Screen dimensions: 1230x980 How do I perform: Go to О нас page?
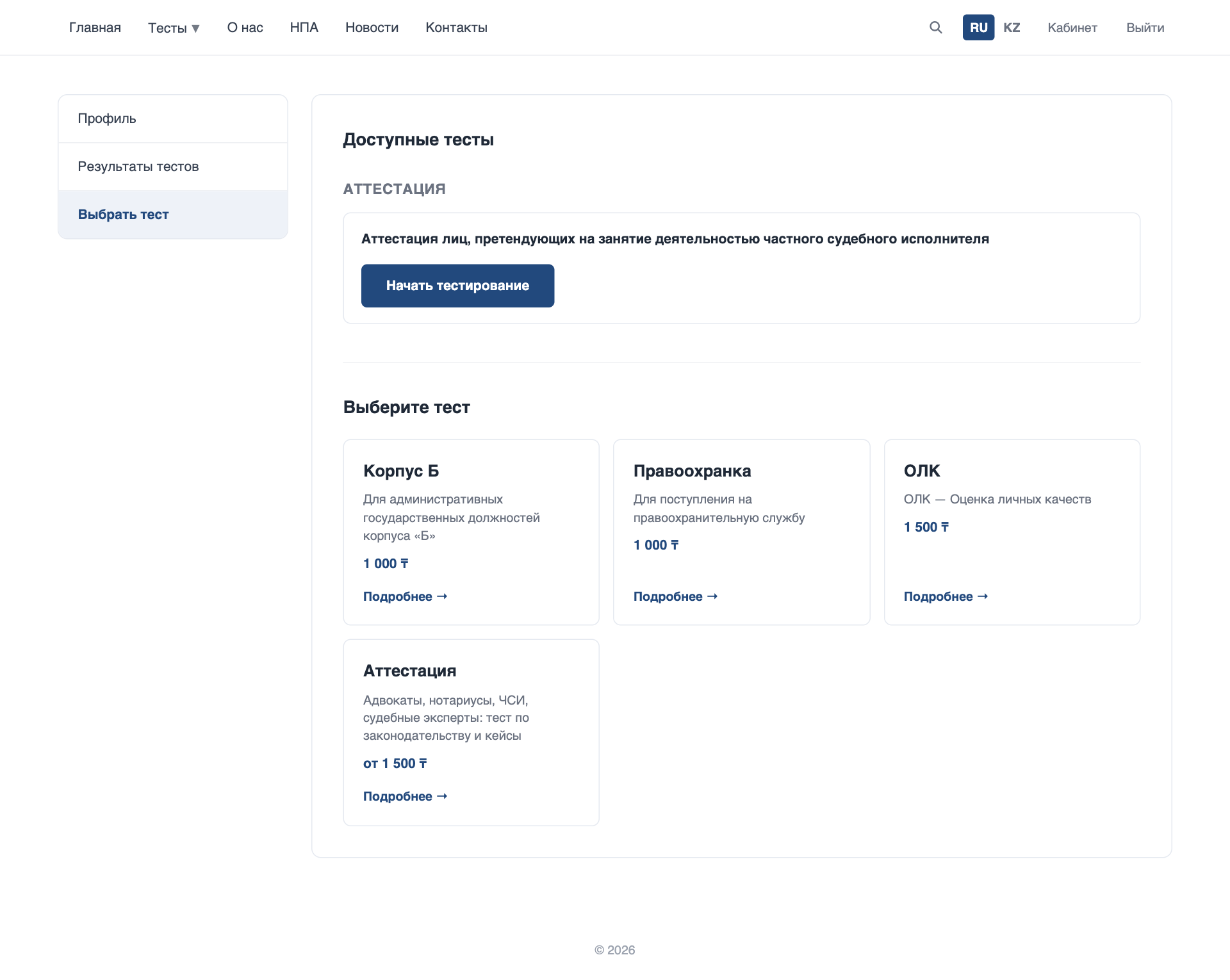pyautogui.click(x=245, y=28)
